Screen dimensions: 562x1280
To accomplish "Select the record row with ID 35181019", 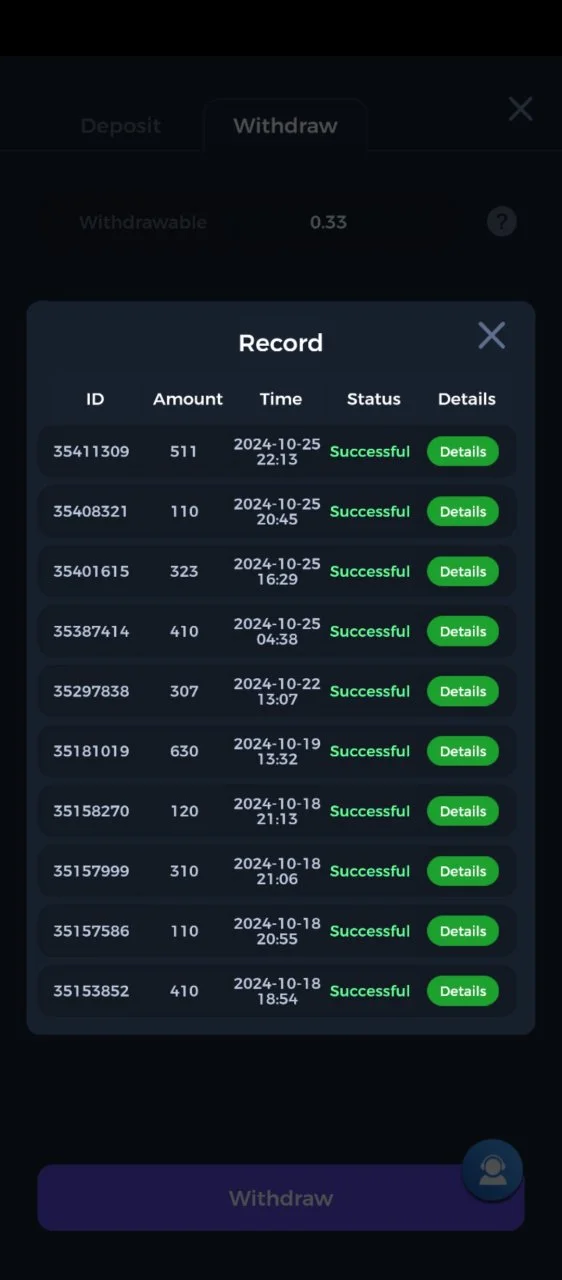I will [277, 751].
